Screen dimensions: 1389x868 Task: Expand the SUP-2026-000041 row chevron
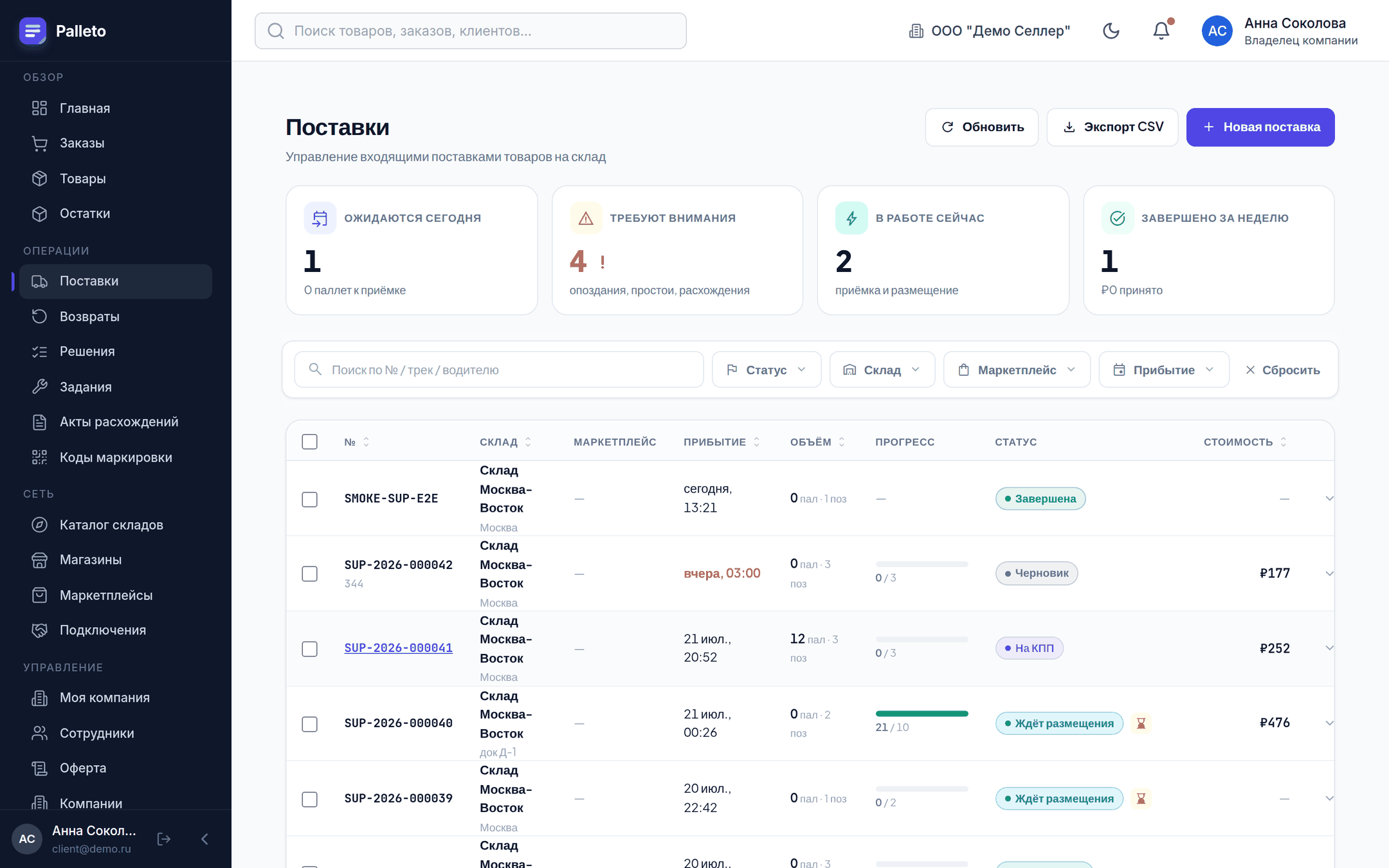[x=1329, y=648]
